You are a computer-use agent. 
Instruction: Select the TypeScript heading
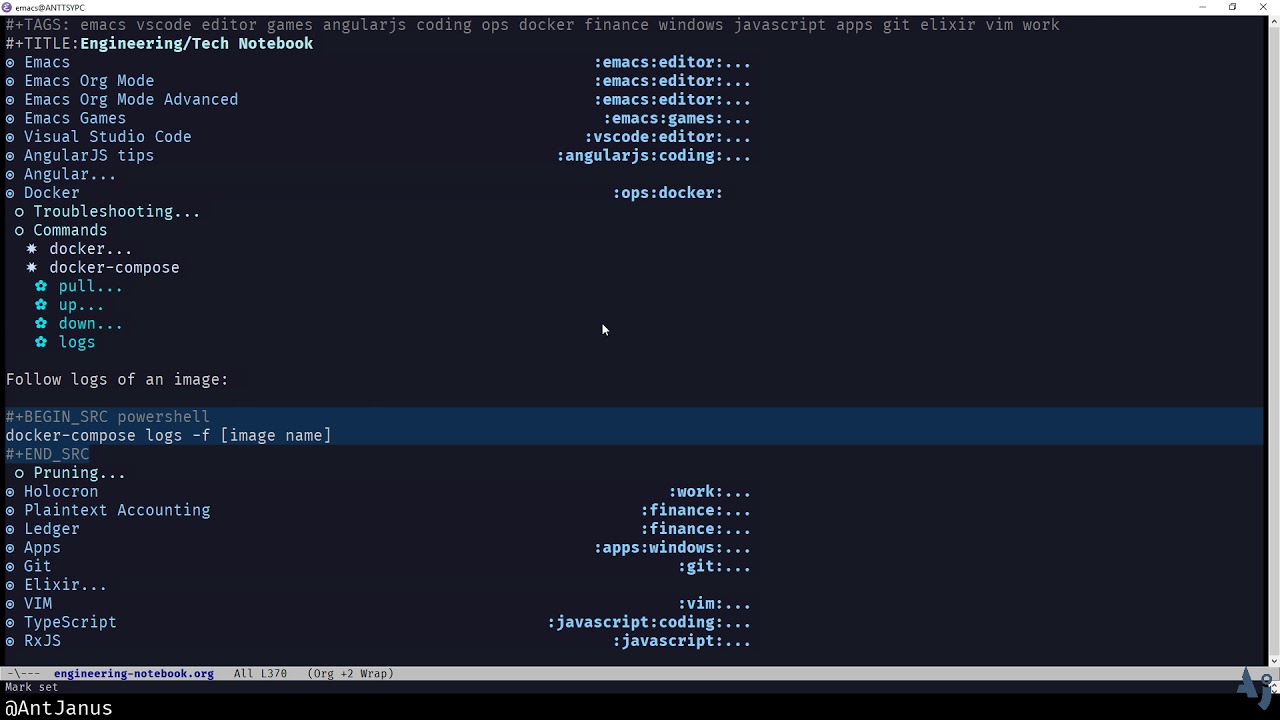pyautogui.click(x=70, y=622)
